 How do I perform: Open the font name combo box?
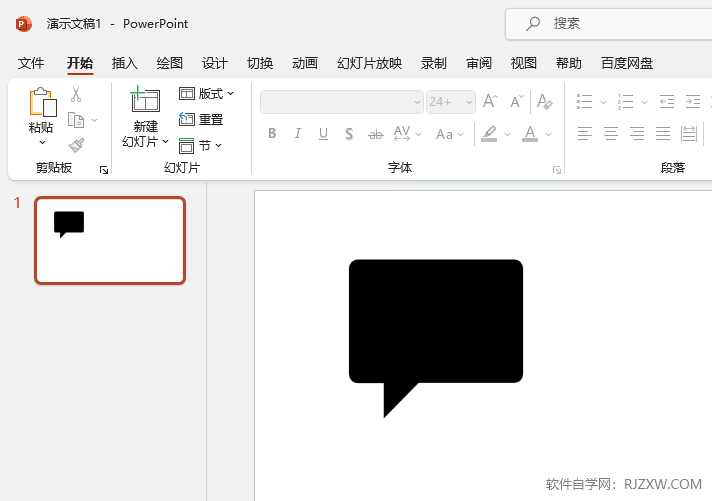[342, 102]
